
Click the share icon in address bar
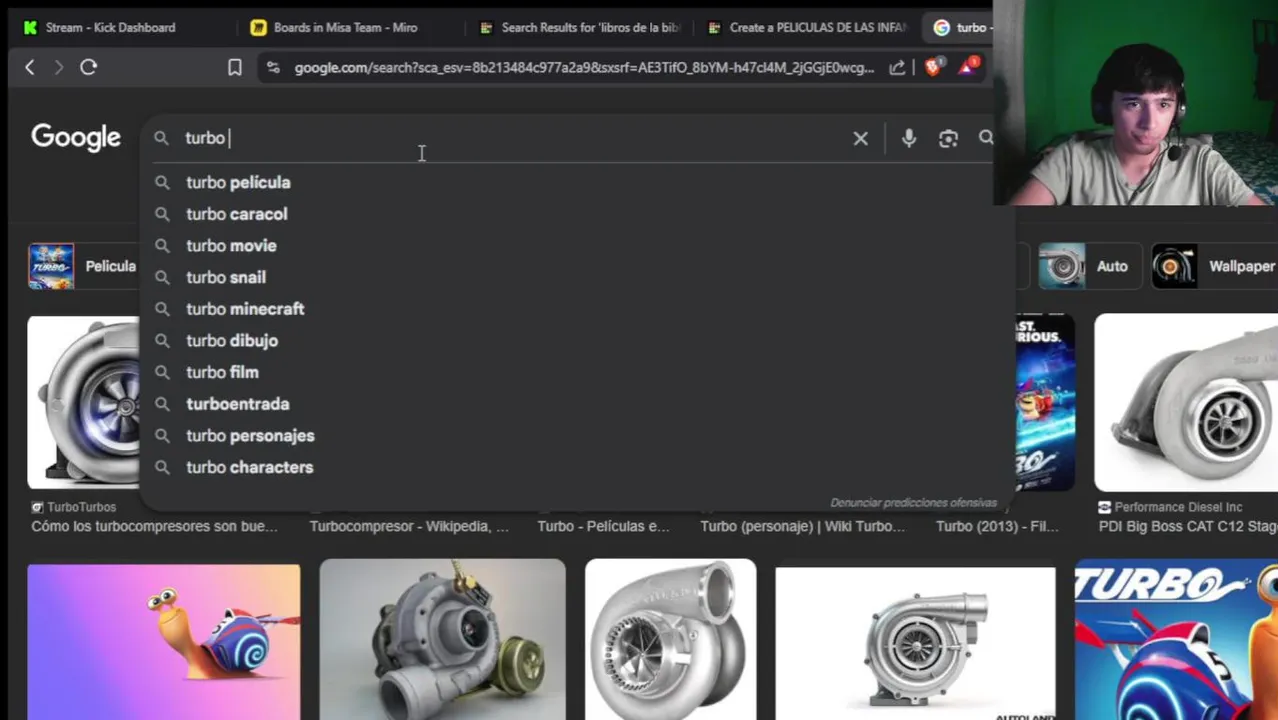click(x=897, y=67)
